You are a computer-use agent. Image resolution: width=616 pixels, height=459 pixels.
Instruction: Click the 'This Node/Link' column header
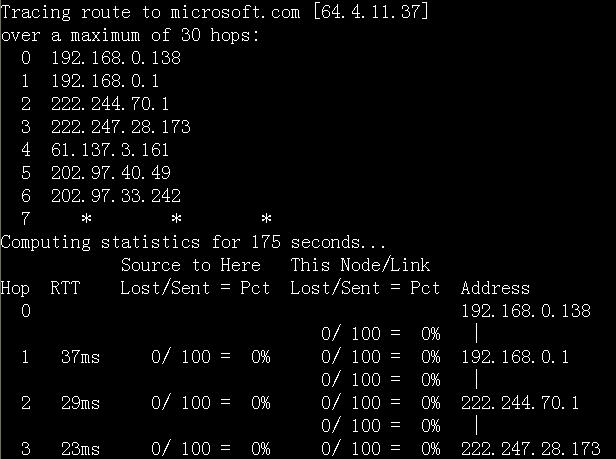[x=360, y=265]
